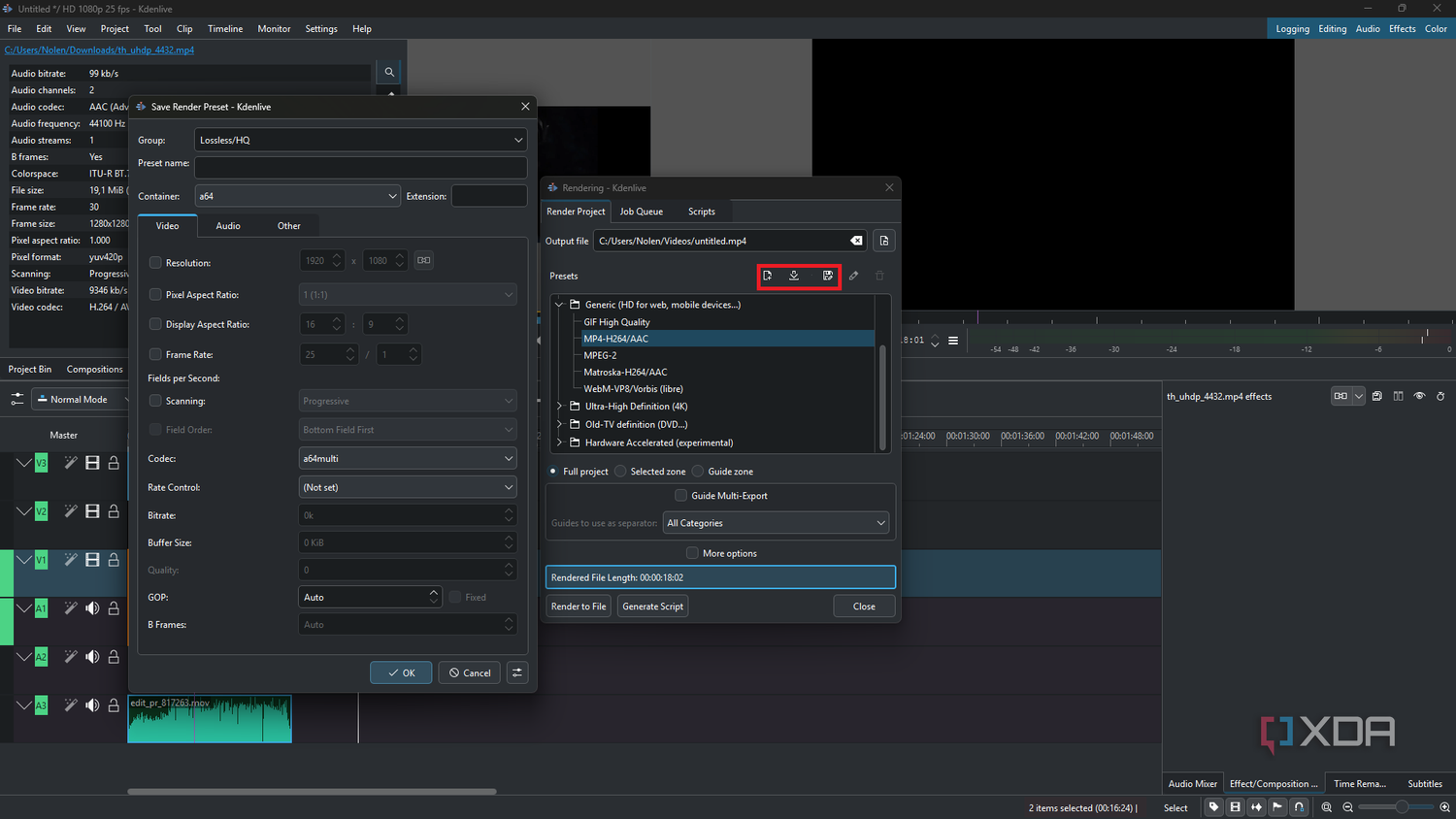Open the Scripts tab
The height and width of the screenshot is (819, 1456).
pos(702,212)
